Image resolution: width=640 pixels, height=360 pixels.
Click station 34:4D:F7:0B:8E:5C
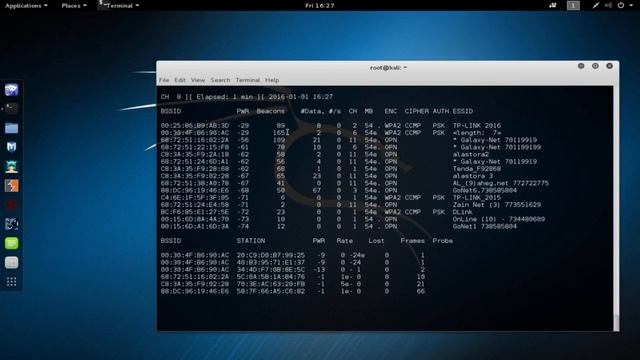(x=271, y=270)
